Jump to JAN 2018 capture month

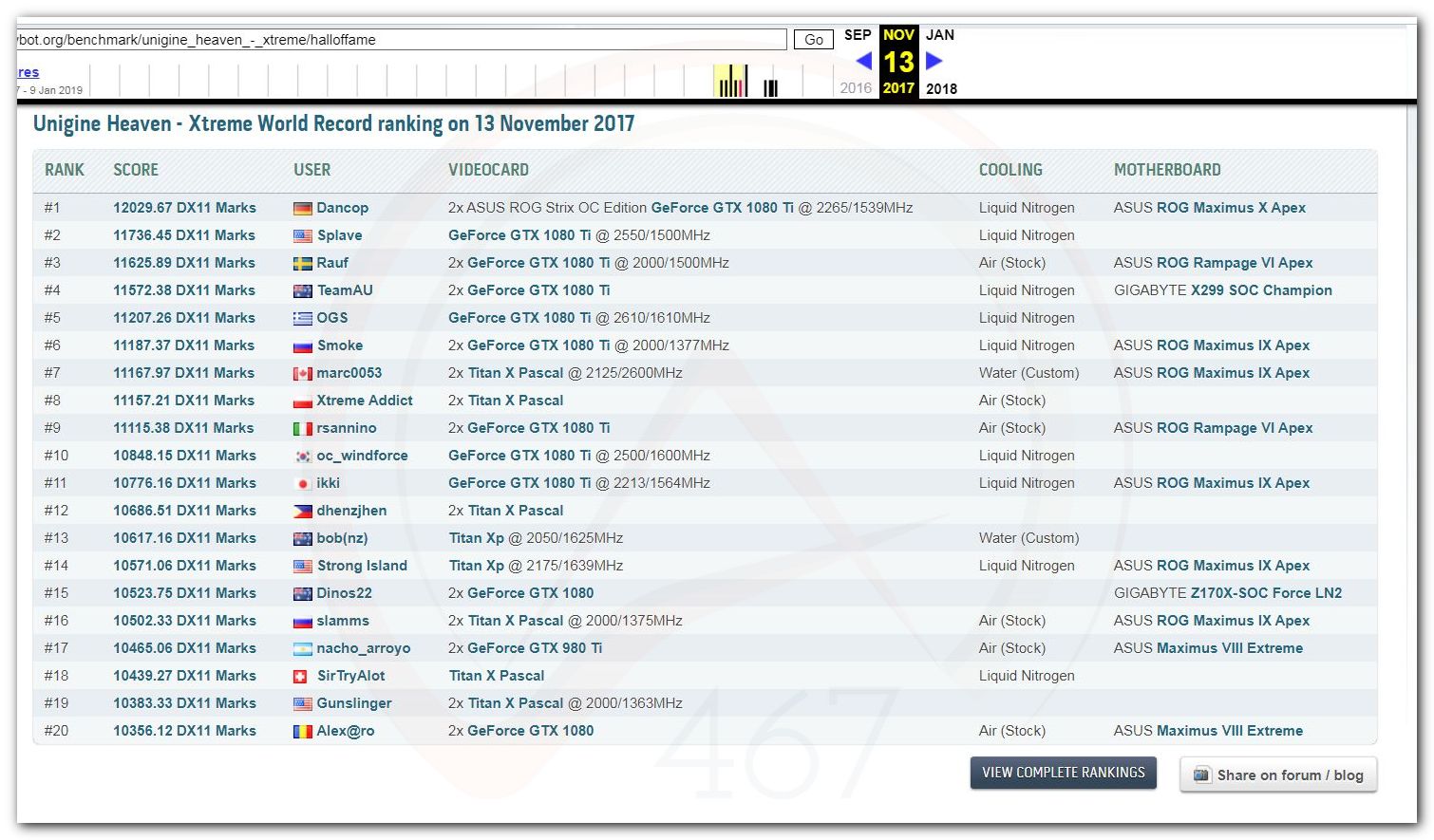940,35
